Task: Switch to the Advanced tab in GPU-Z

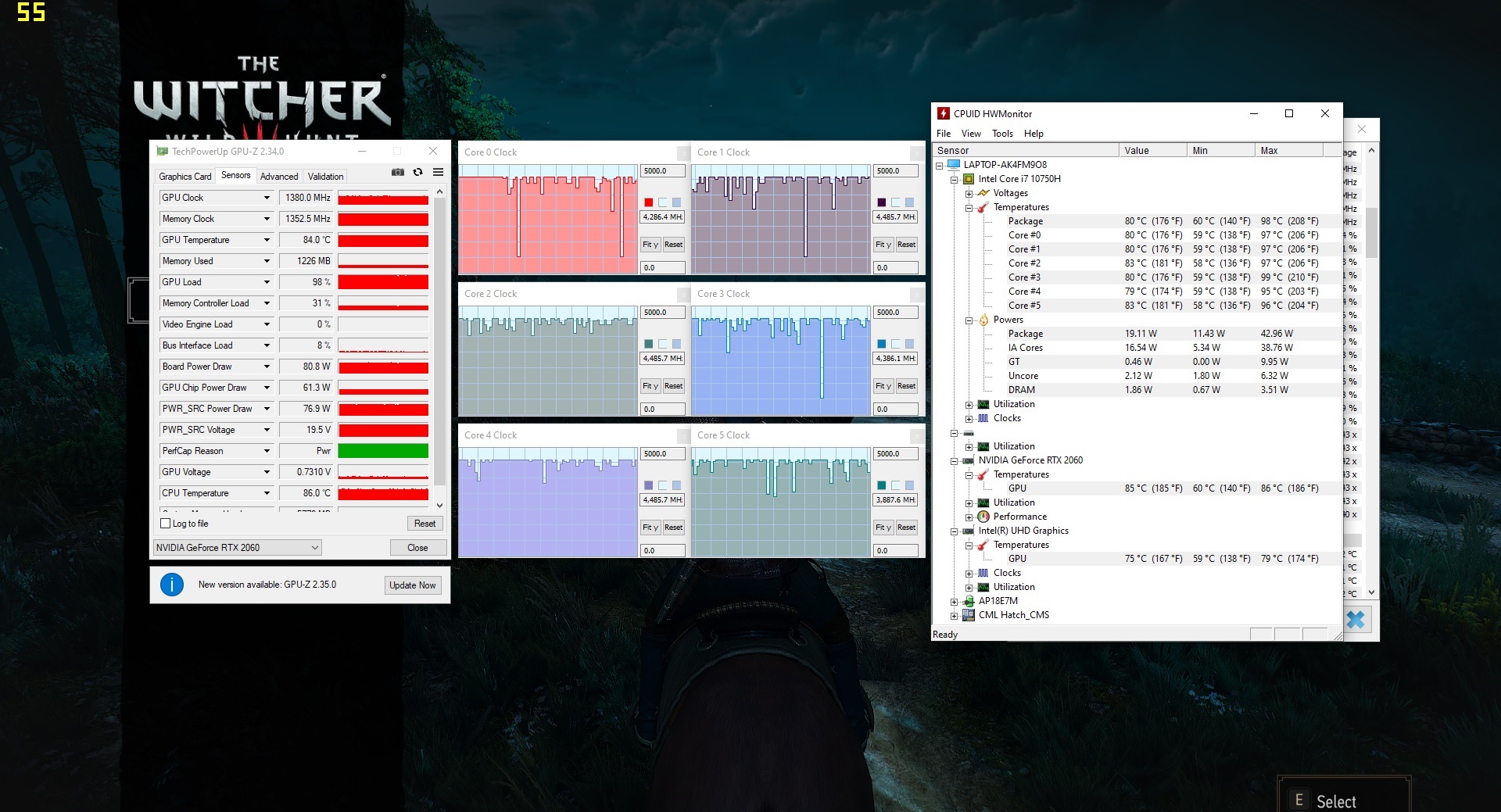Action: 279,177
